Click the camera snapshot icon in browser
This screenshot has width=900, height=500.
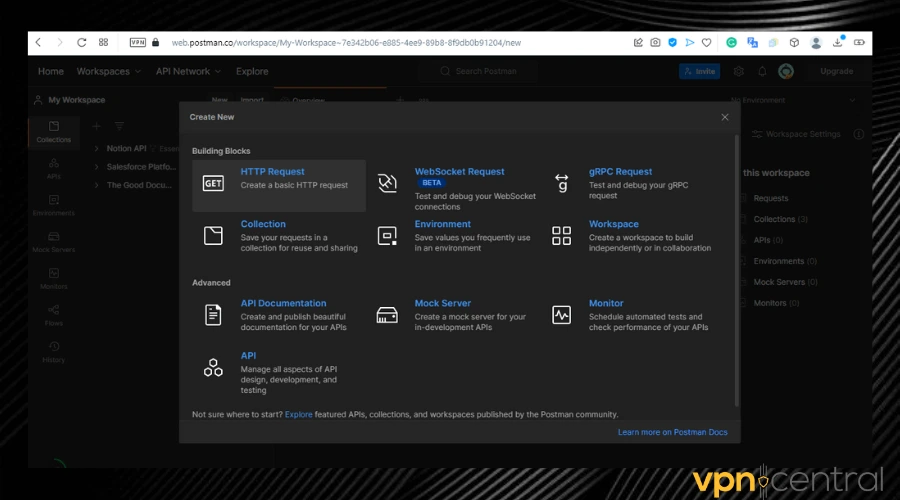click(x=655, y=42)
